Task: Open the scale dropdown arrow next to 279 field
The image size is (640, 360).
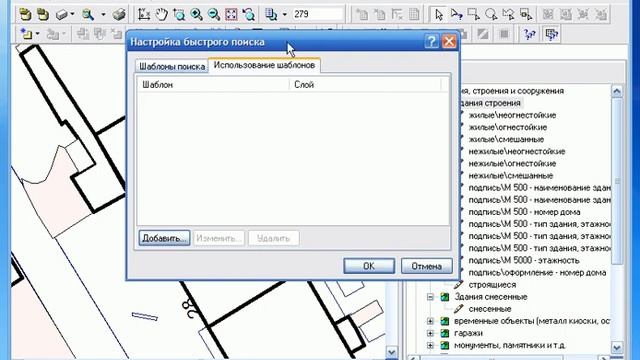Action: click(284, 15)
